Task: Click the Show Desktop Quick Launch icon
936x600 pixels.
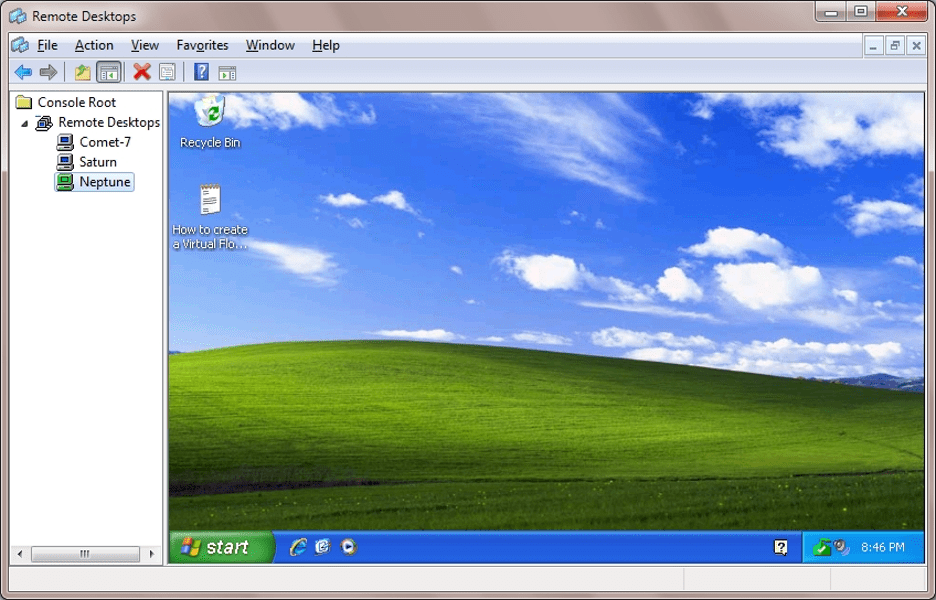Action: [x=323, y=547]
